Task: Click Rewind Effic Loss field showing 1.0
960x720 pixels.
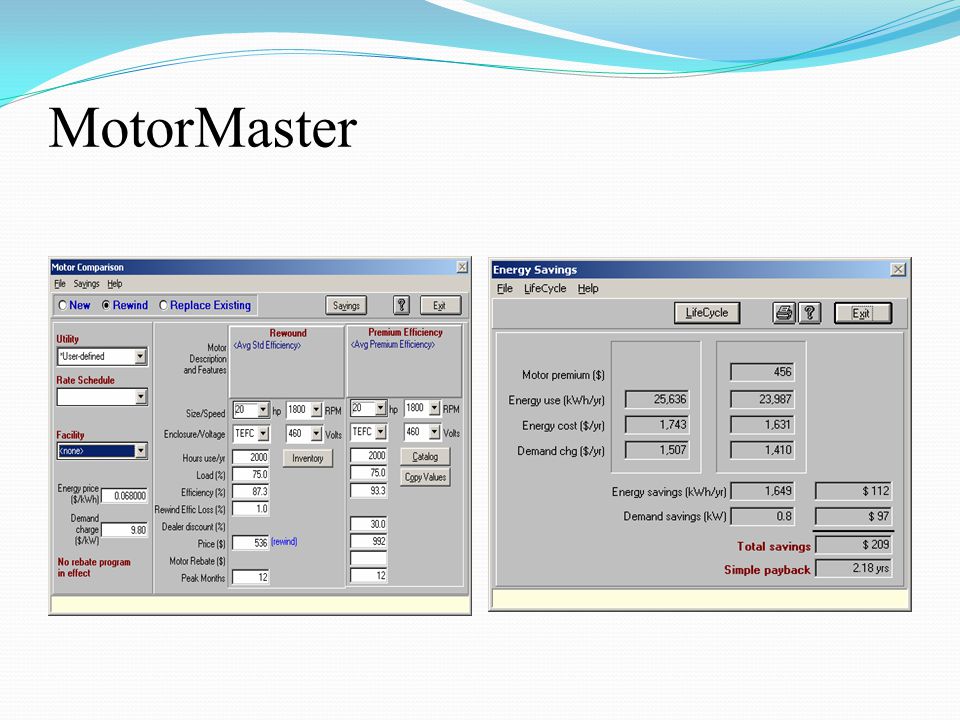Action: tap(251, 508)
